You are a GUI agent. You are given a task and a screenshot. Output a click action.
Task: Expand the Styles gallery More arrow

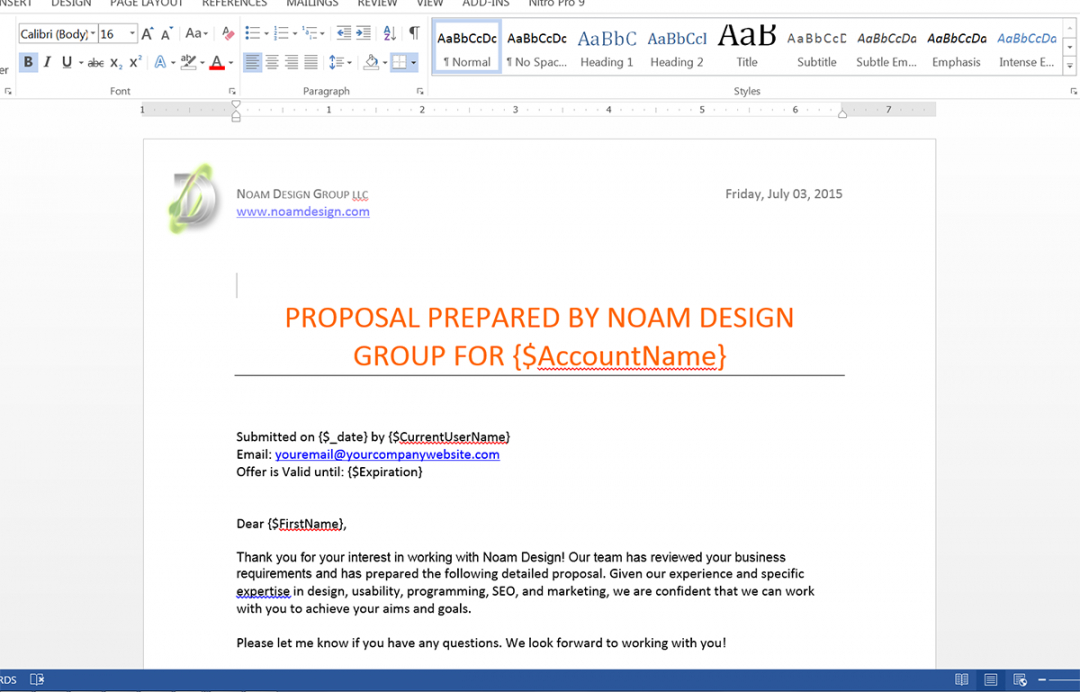(1070, 66)
